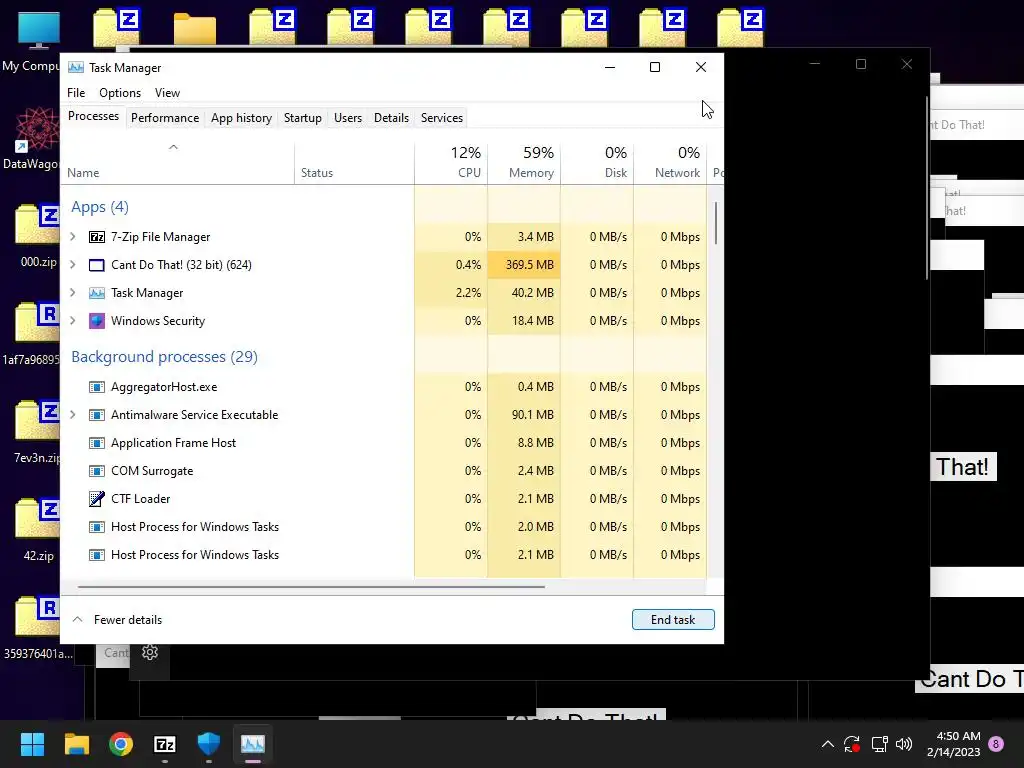Click the COM Surrogate process icon
This screenshot has height=768, width=1024.
[x=97, y=472]
